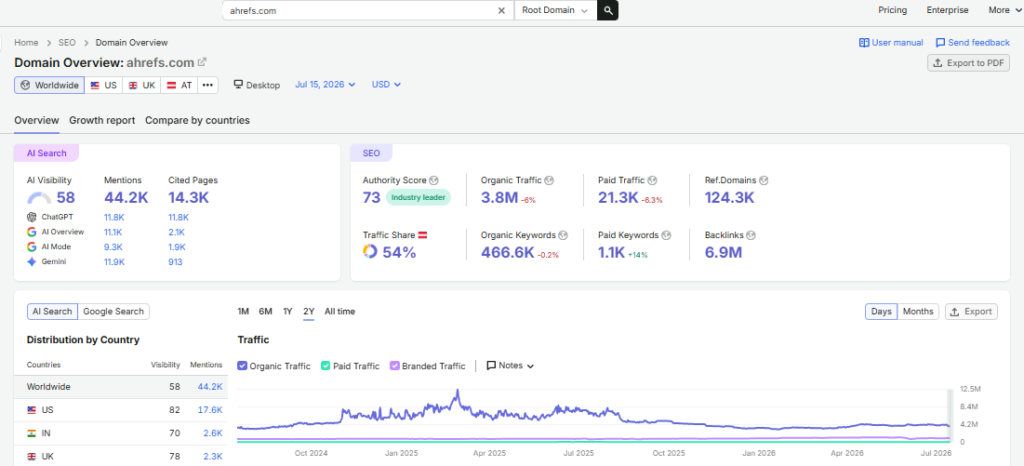The height and width of the screenshot is (466, 1024).
Task: Set chart range to 1Y
Action: tap(287, 311)
